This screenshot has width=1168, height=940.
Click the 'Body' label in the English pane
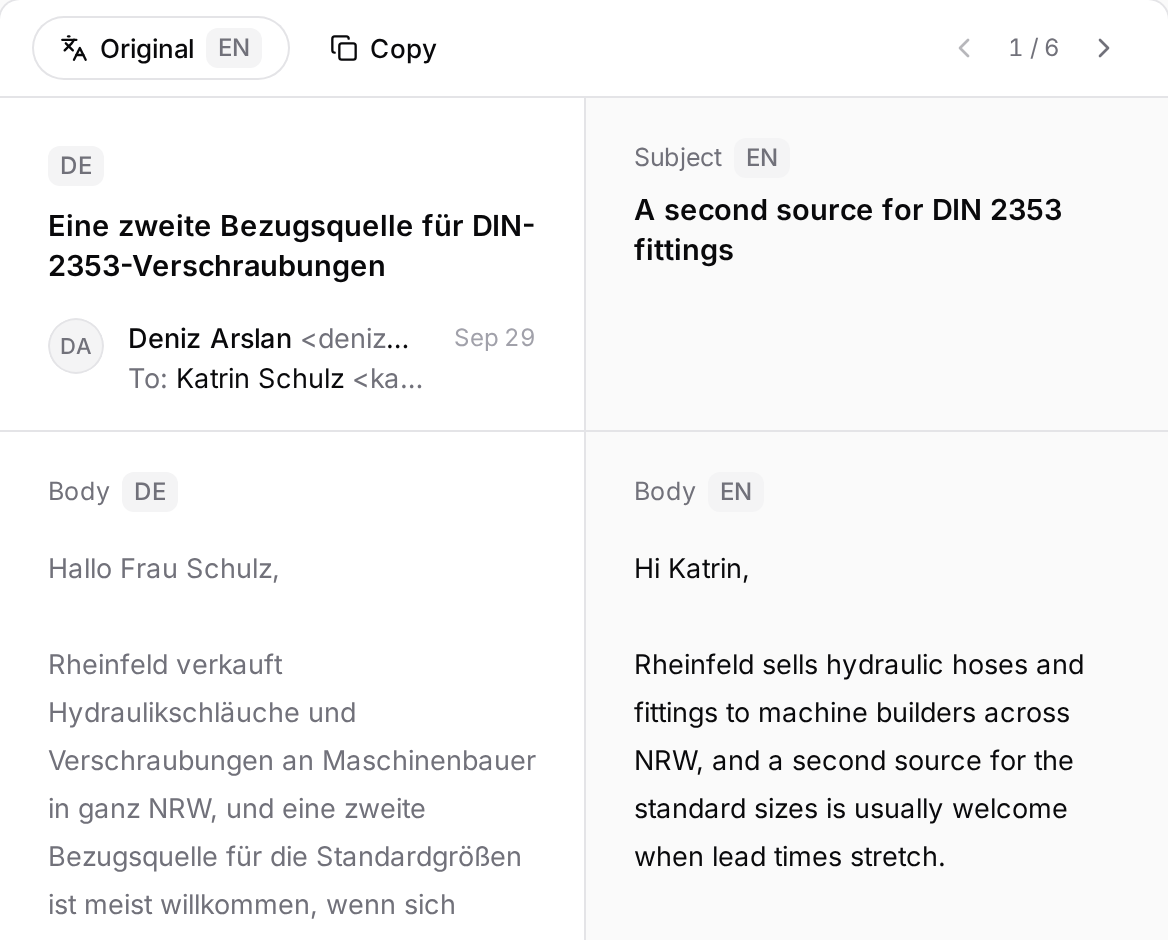pos(664,492)
